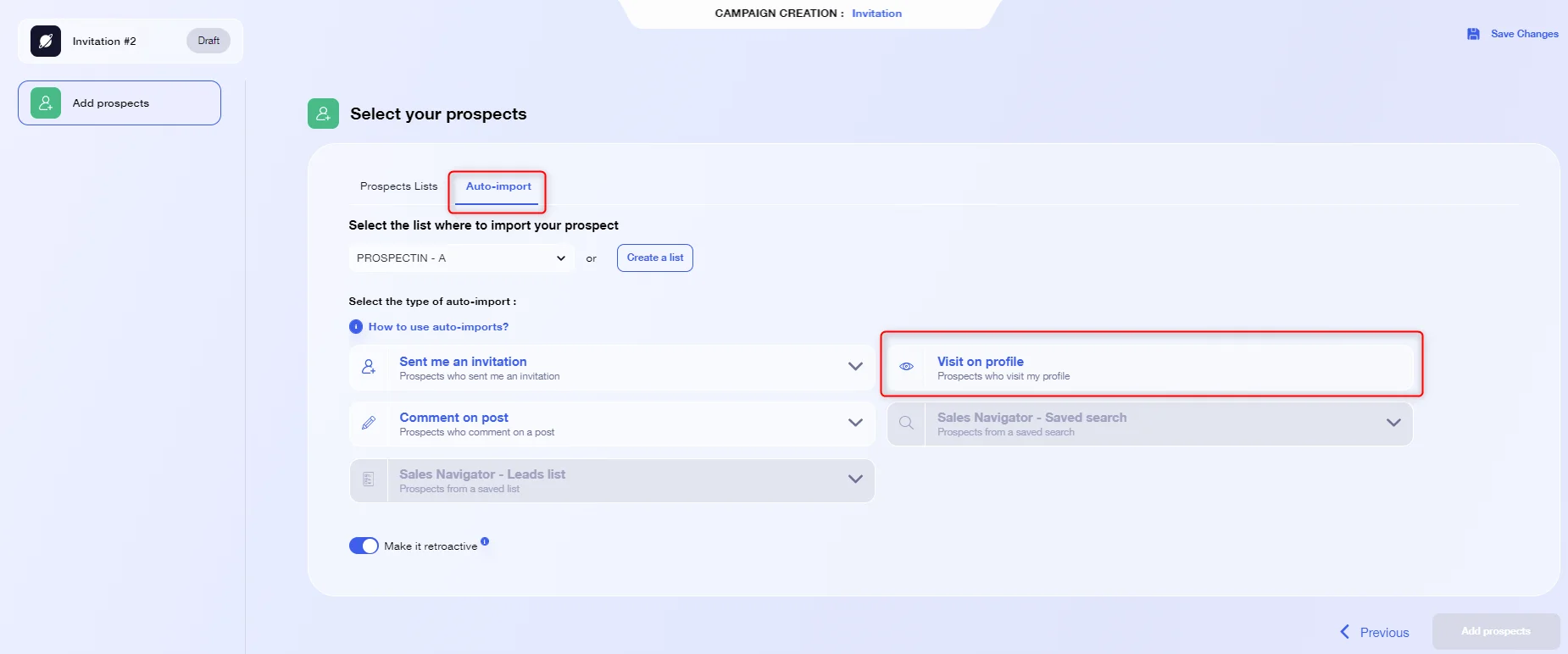The image size is (1568, 654).
Task: Go back with the Previous button
Action: point(1374,632)
